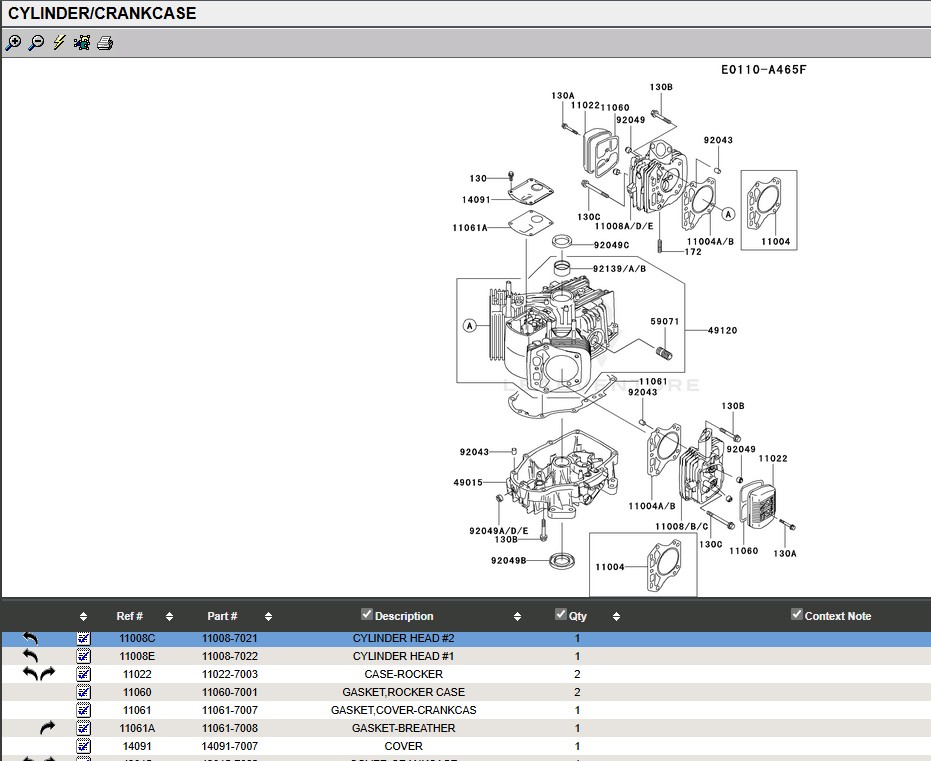Click sort arrows right of Description header
Screen dimensions: 931x761
coord(517,617)
